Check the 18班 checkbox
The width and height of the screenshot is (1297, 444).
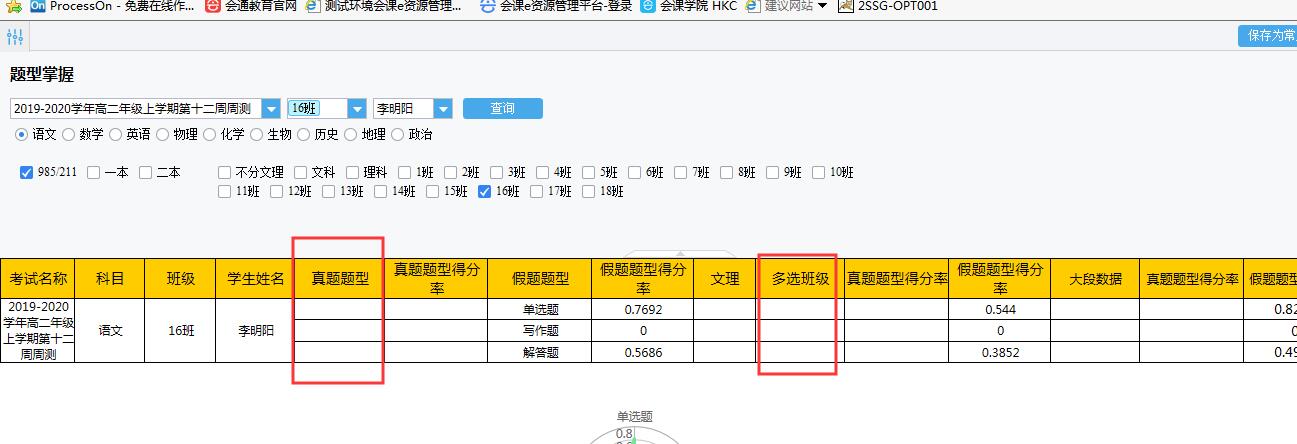(x=588, y=191)
